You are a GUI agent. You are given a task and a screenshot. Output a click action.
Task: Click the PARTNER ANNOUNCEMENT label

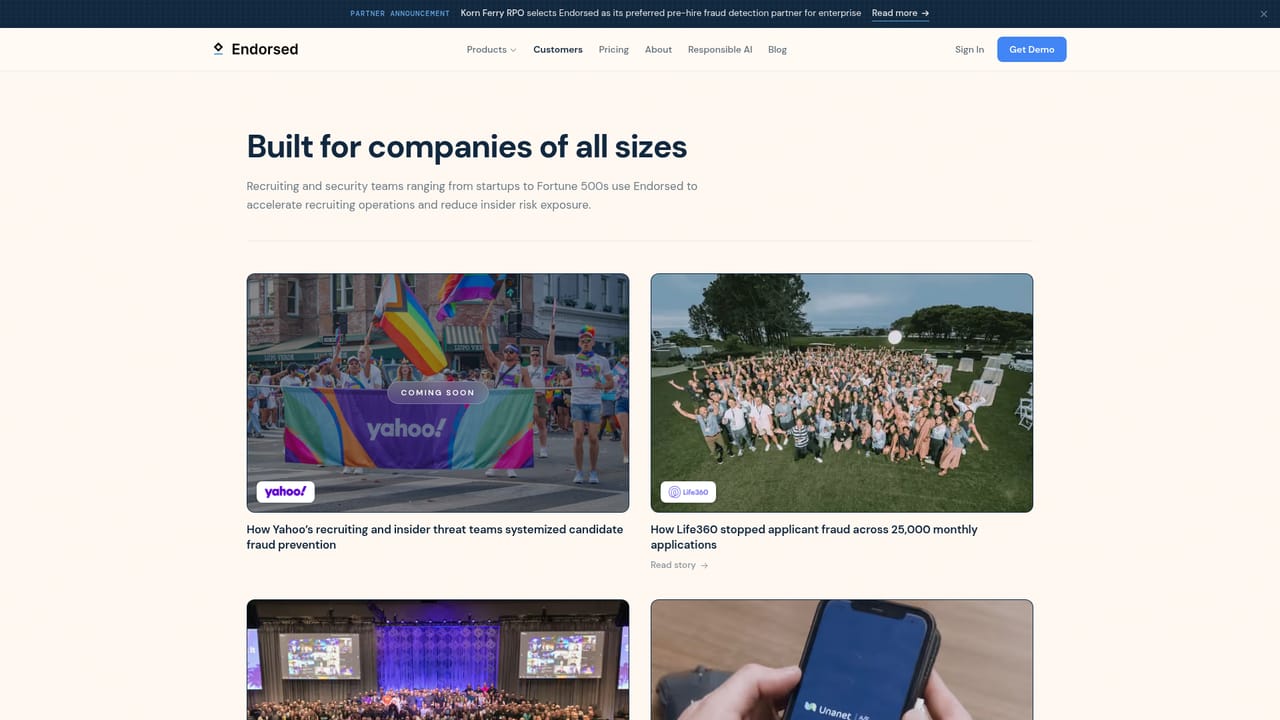pos(400,13)
